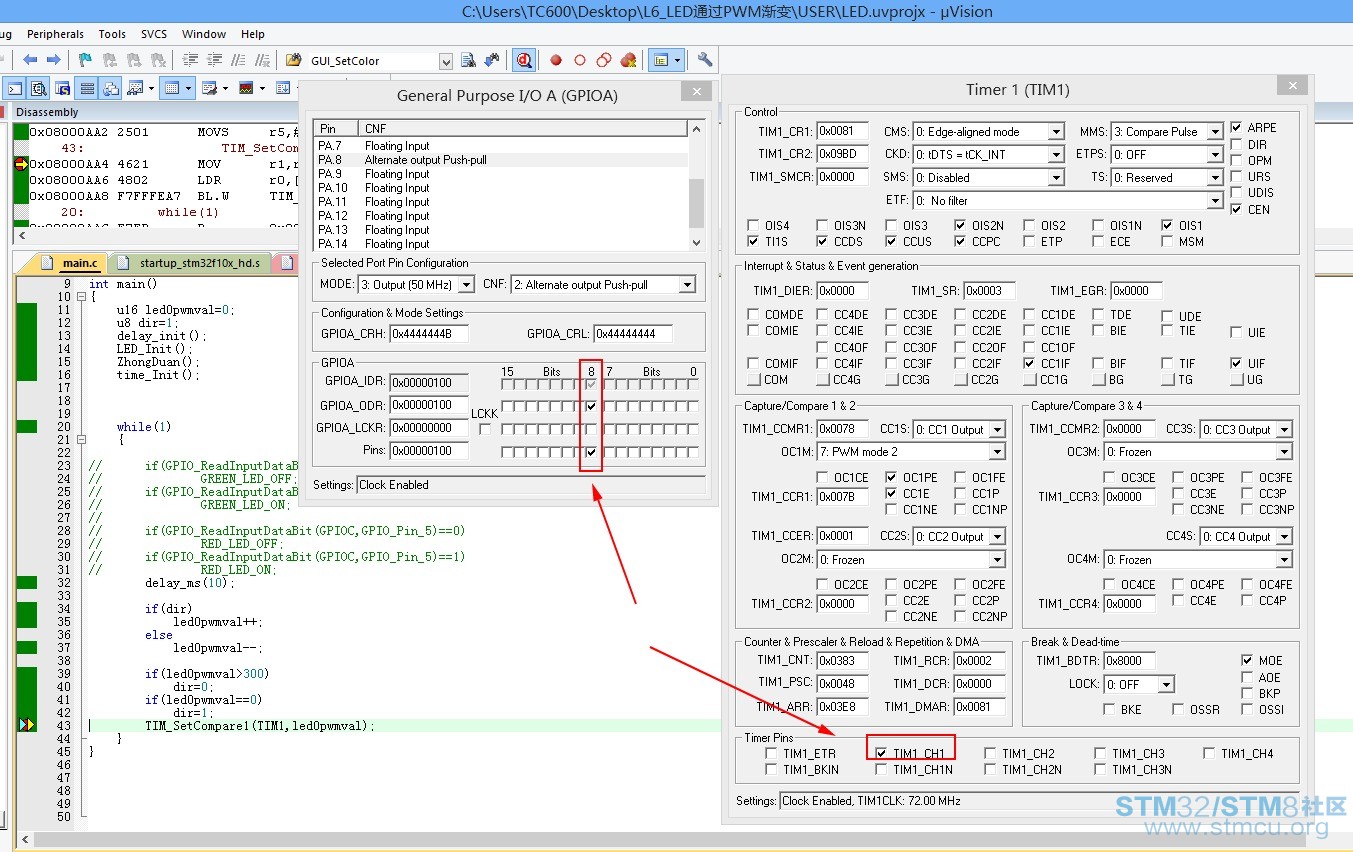Expand the GUI_SetColor search combo box
The width and height of the screenshot is (1353, 852).
click(446, 61)
